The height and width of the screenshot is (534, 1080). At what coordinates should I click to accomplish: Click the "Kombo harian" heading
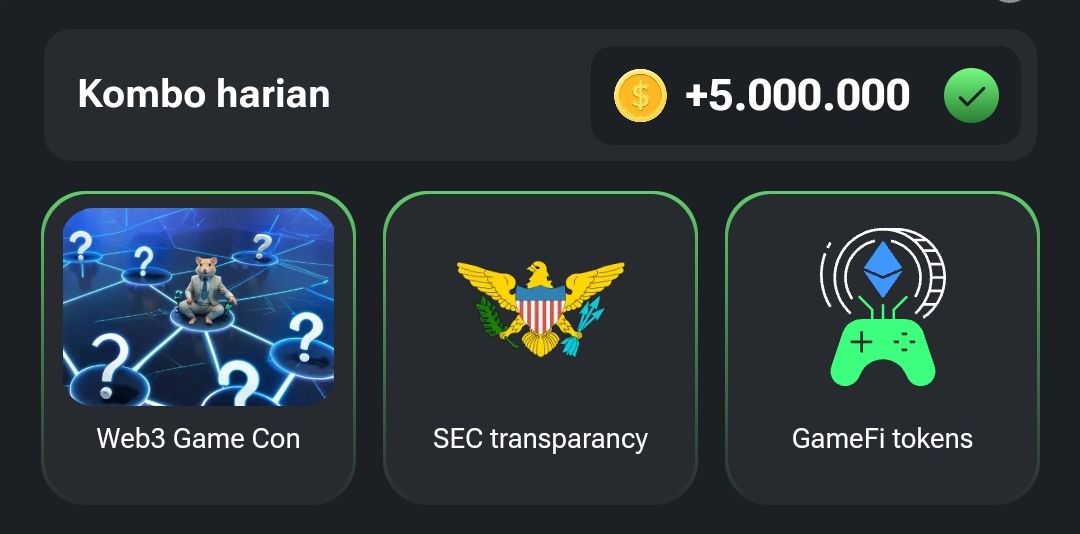pos(204,94)
